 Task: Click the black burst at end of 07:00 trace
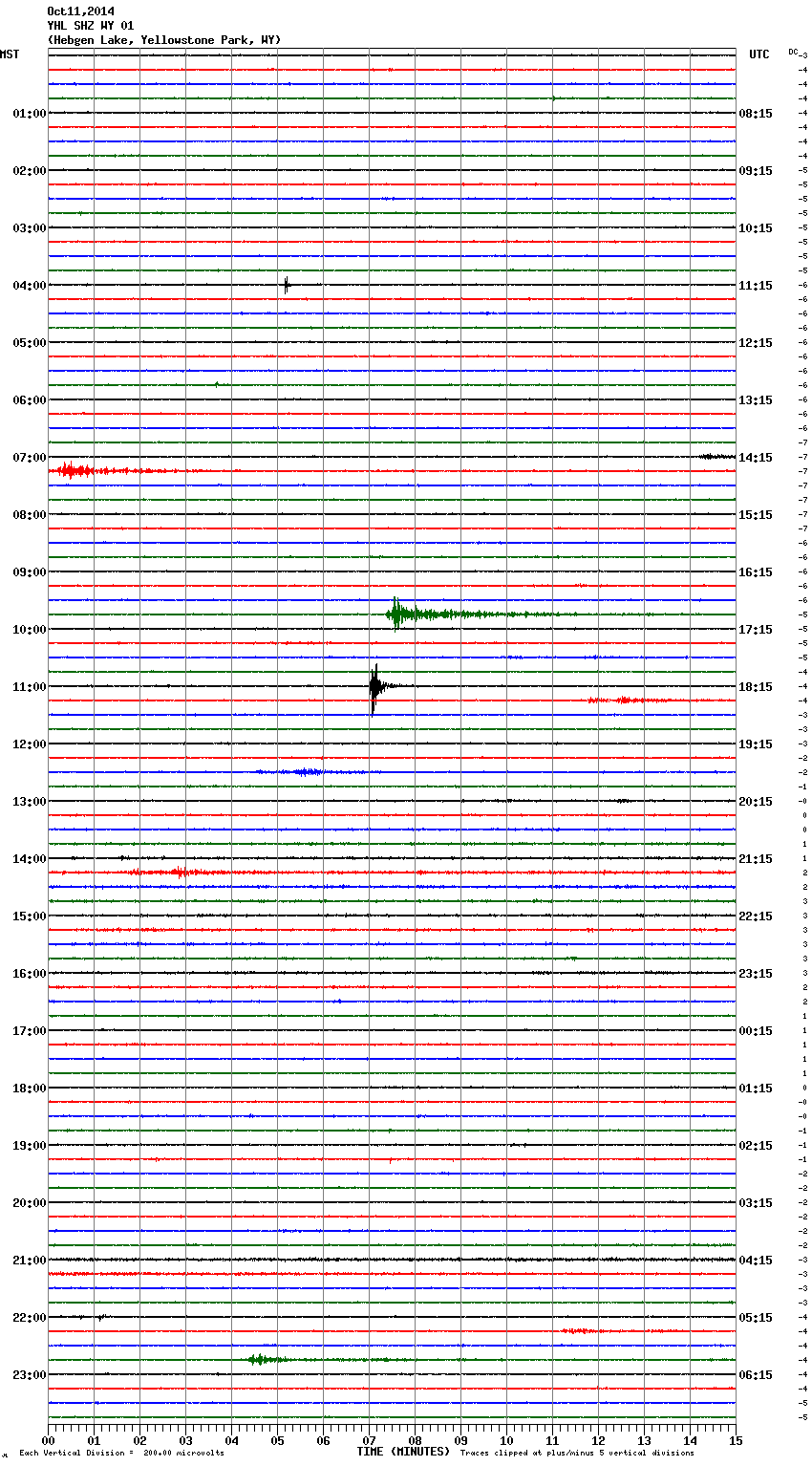pos(716,457)
